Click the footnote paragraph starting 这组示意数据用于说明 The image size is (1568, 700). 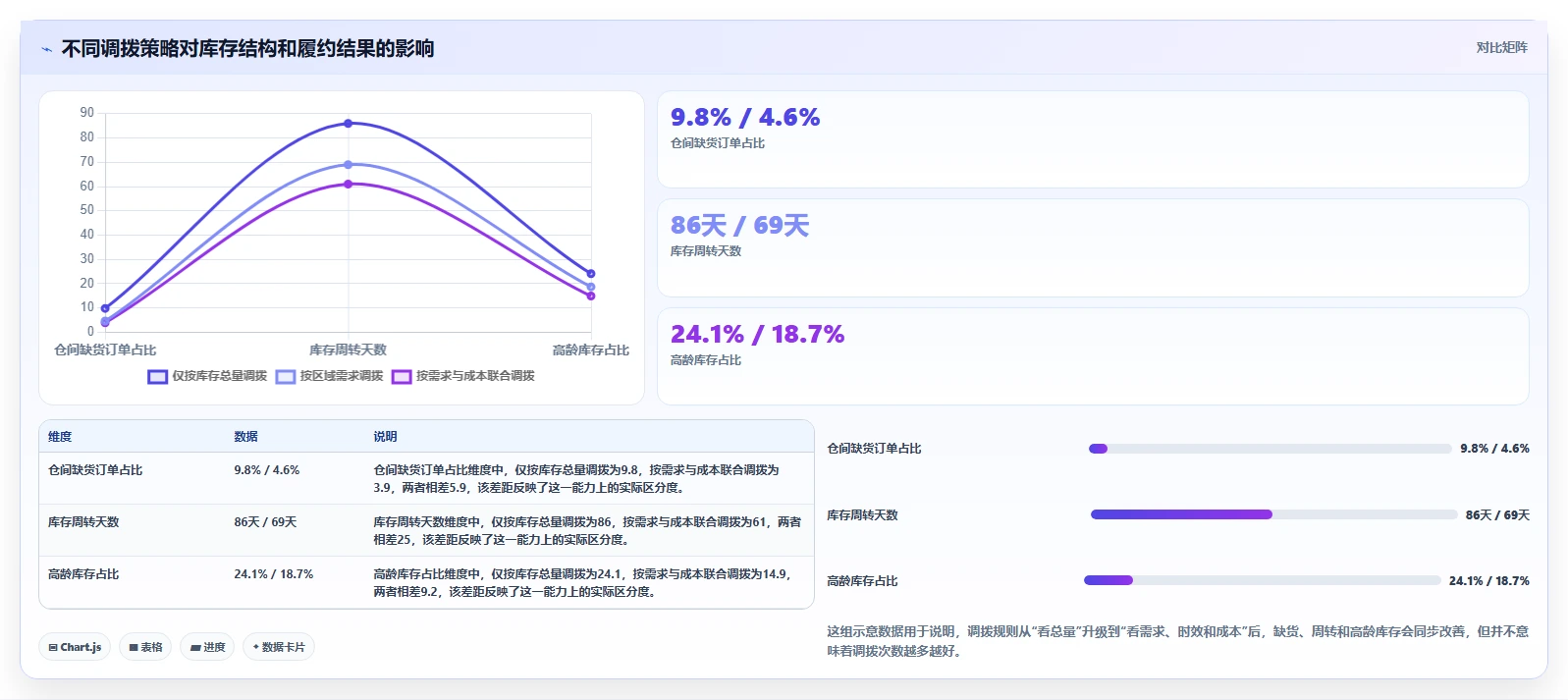[x=1177, y=641]
